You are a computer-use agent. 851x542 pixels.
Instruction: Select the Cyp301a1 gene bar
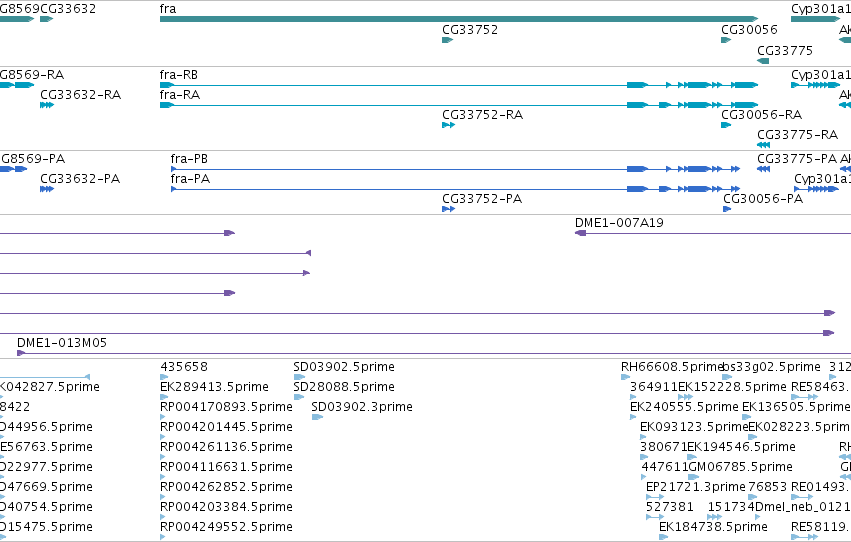[x=815, y=20]
